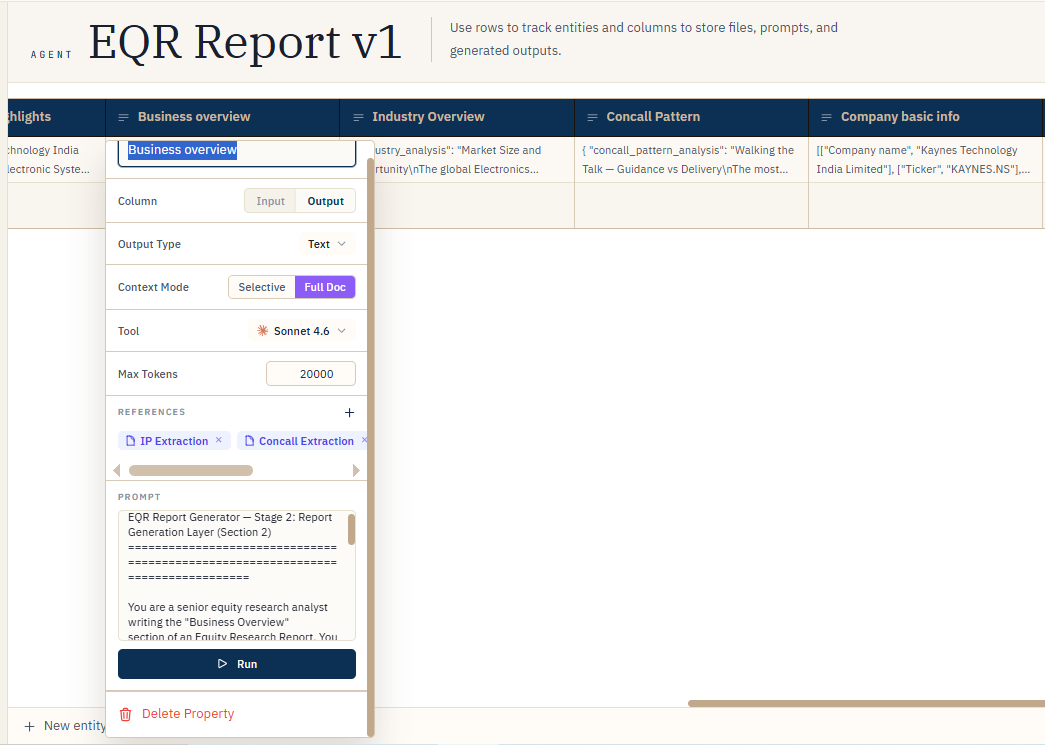Click Delete Property
The width and height of the screenshot is (1045, 745).
[x=177, y=714]
